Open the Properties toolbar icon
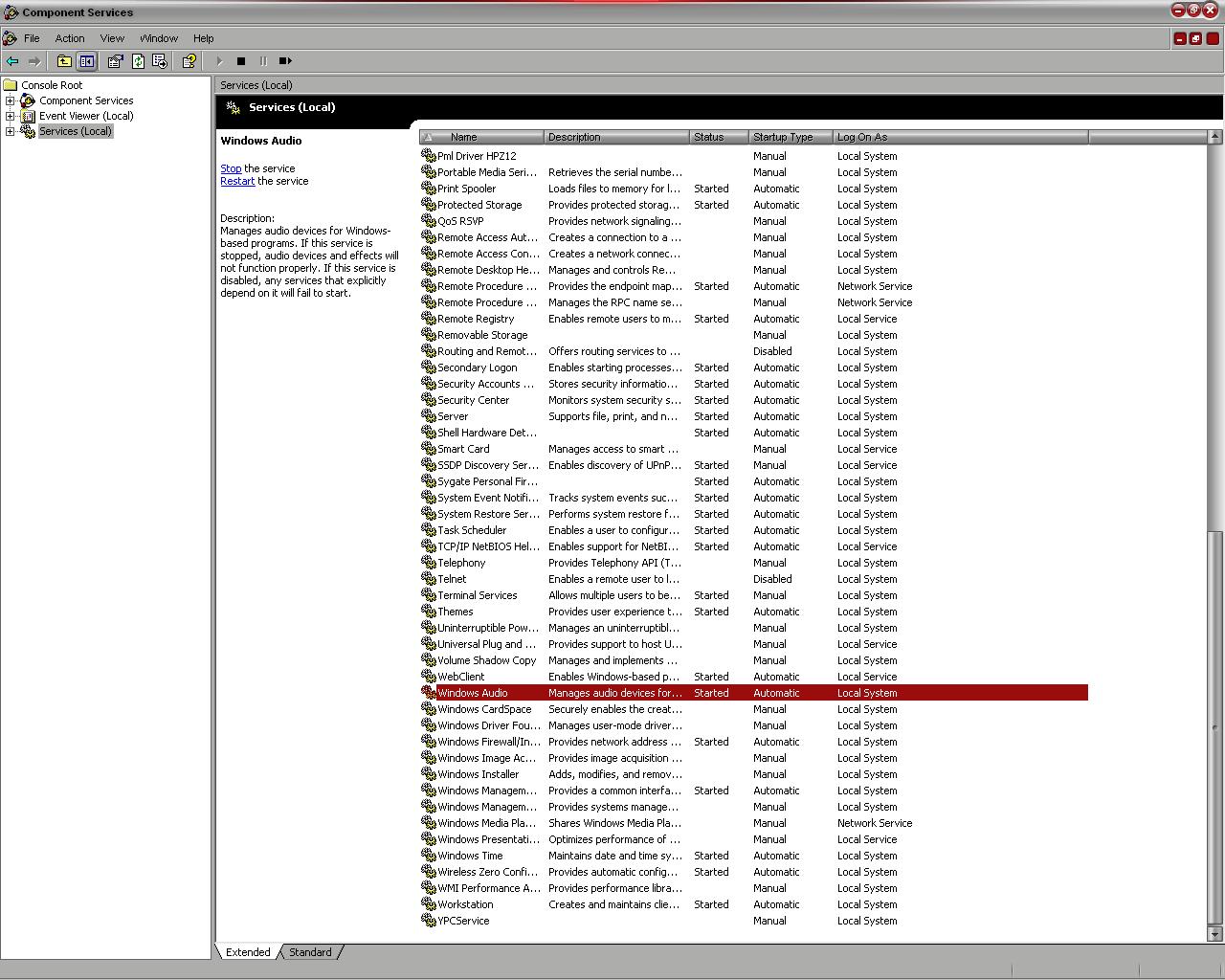Image resolution: width=1225 pixels, height=980 pixels. pyautogui.click(x=115, y=61)
